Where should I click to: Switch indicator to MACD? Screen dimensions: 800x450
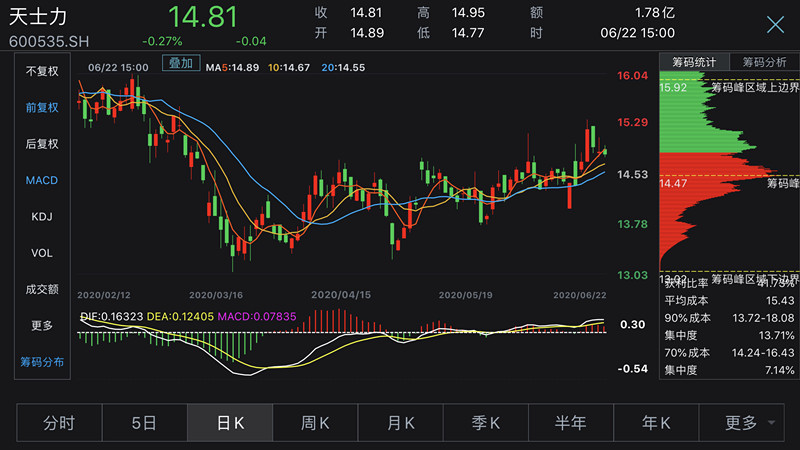[42, 180]
